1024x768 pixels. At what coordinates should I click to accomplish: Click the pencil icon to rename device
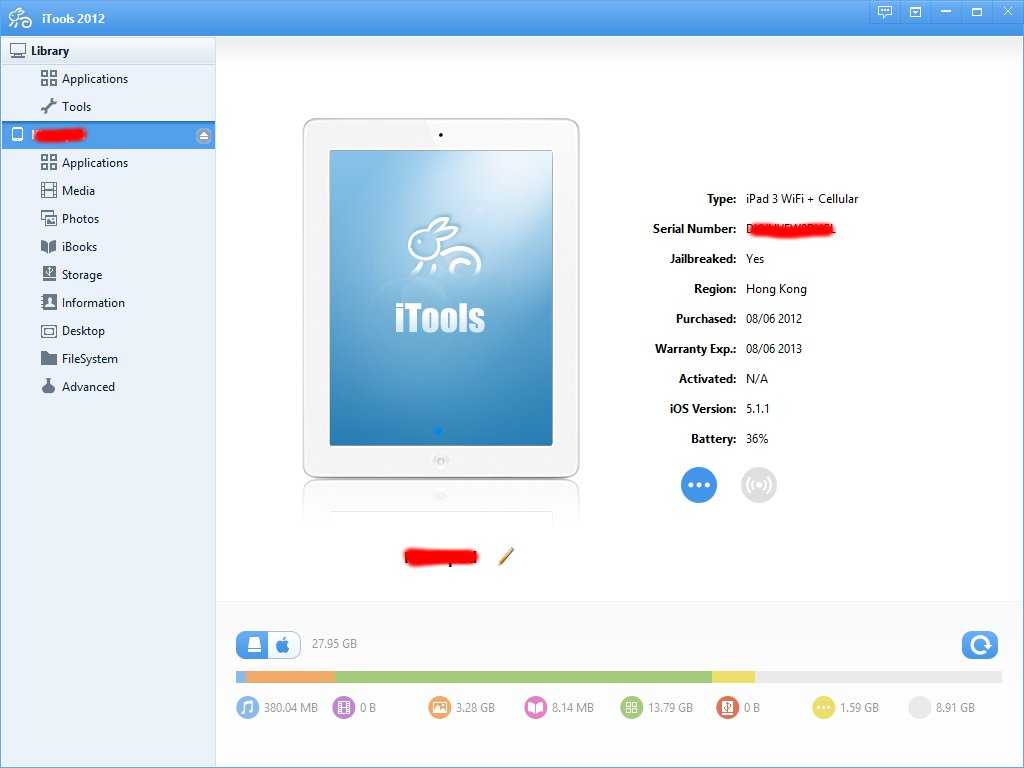506,556
